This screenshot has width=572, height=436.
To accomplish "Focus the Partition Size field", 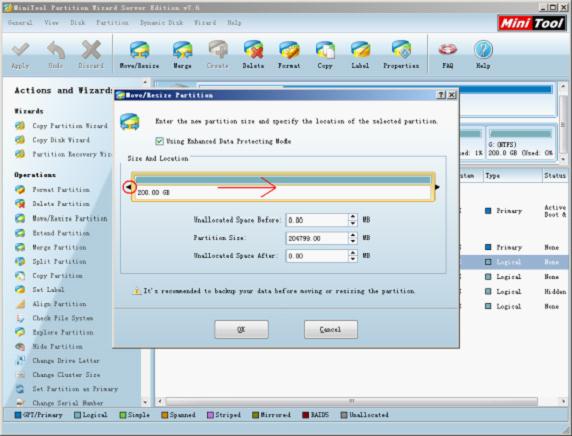I will tap(317, 238).
